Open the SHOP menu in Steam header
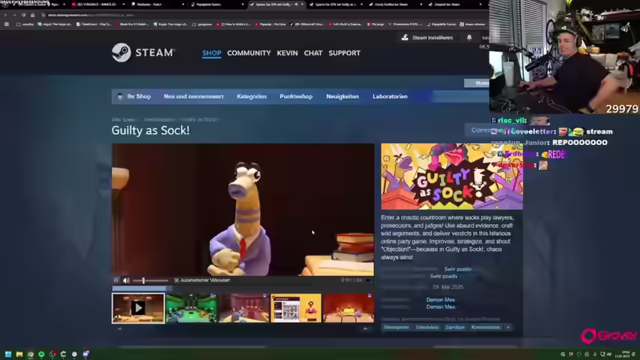 211,53
